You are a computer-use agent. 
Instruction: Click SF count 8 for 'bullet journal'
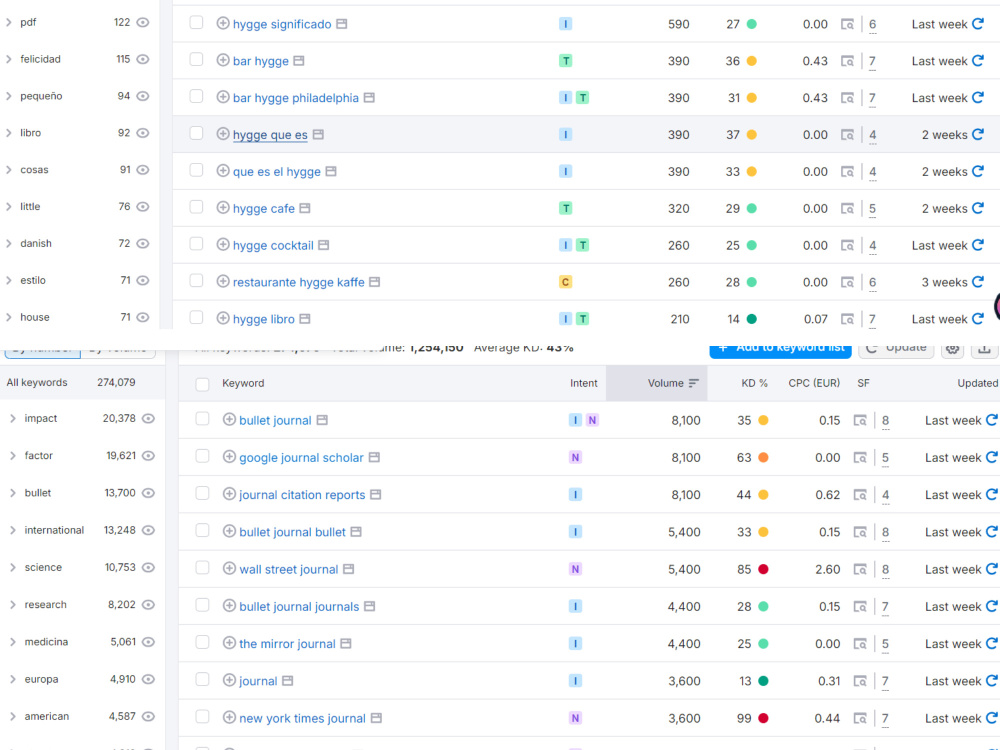(x=885, y=421)
